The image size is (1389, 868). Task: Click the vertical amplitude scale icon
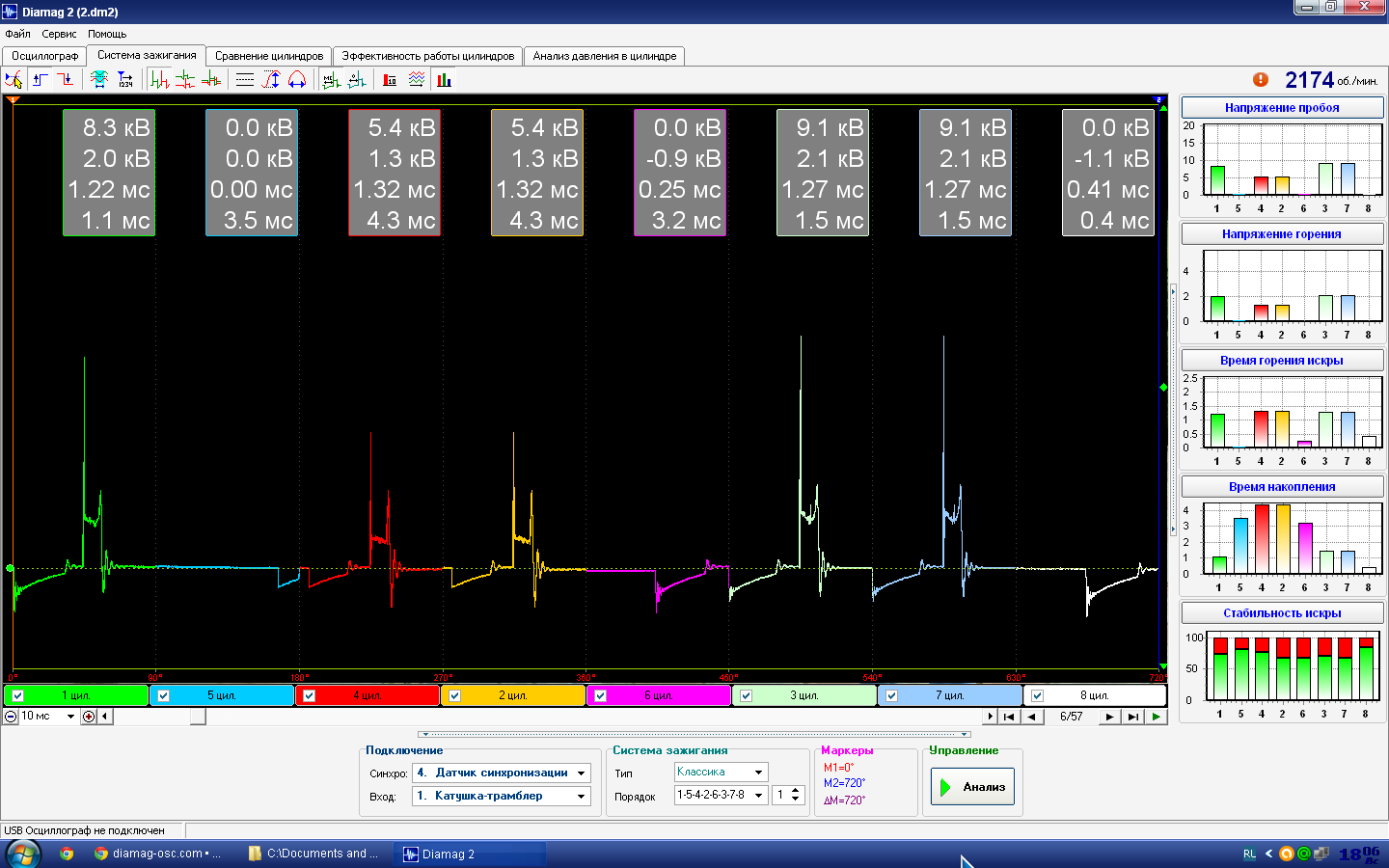pos(272,80)
